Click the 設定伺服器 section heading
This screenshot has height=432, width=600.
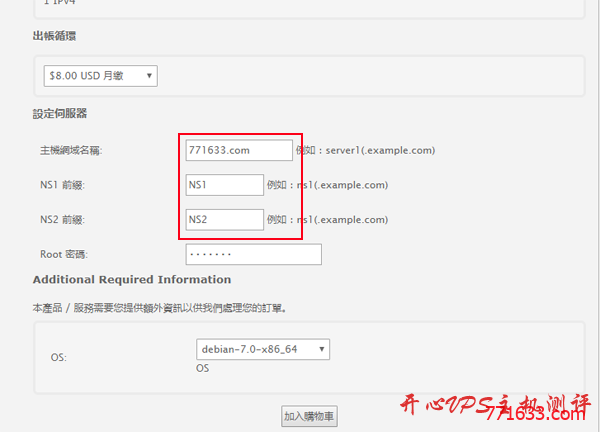tap(59, 114)
